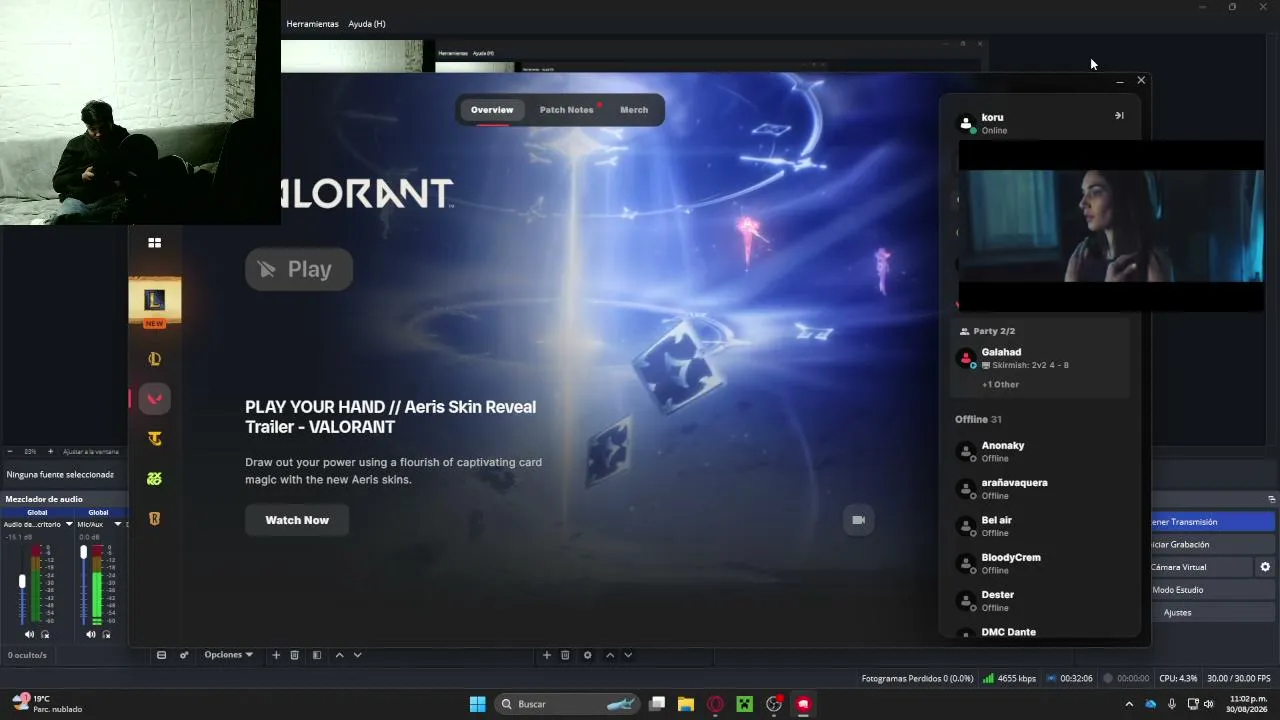Delete source with trash icon beside Opciones

[x=294, y=655]
